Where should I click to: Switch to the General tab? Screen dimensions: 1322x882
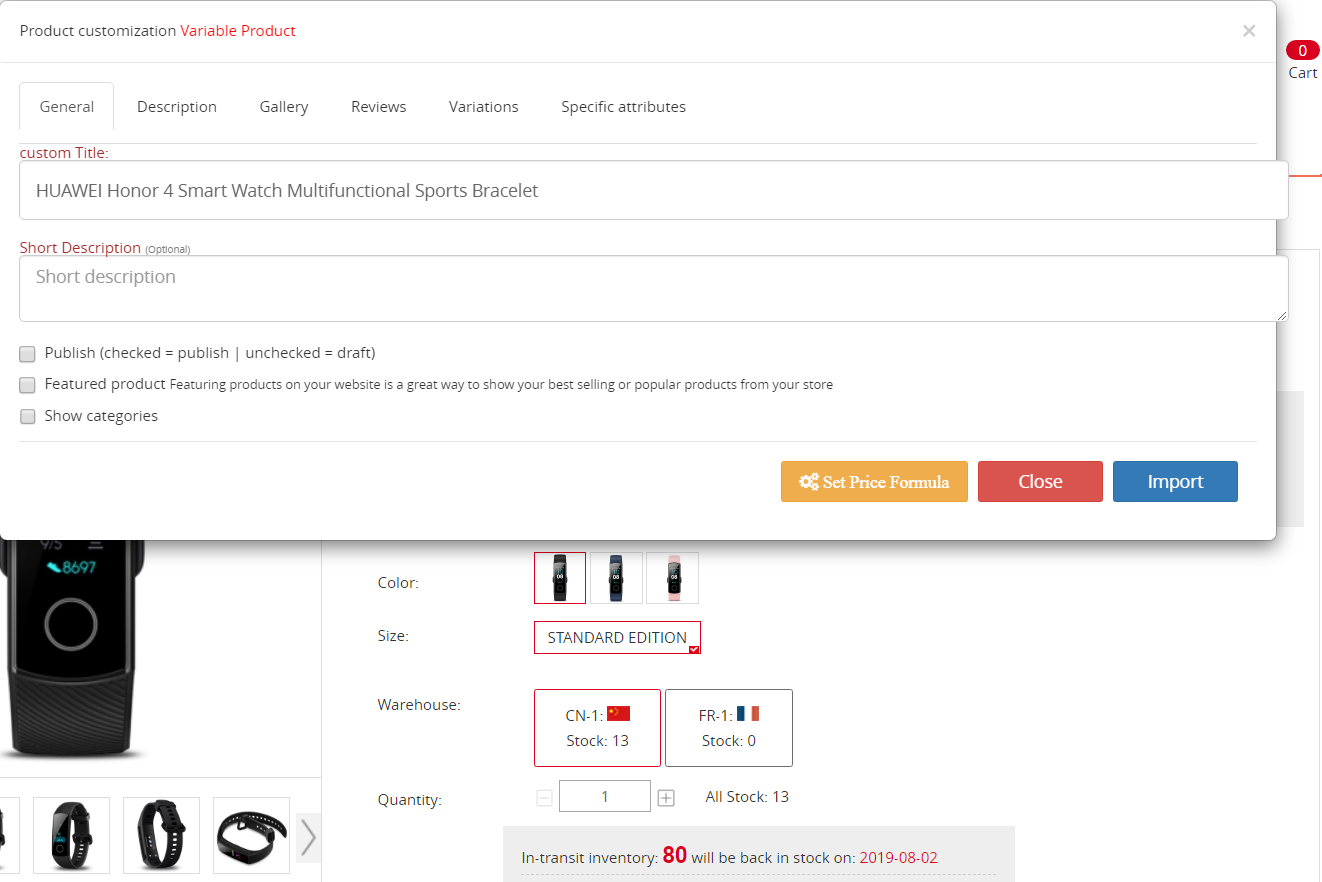point(67,107)
